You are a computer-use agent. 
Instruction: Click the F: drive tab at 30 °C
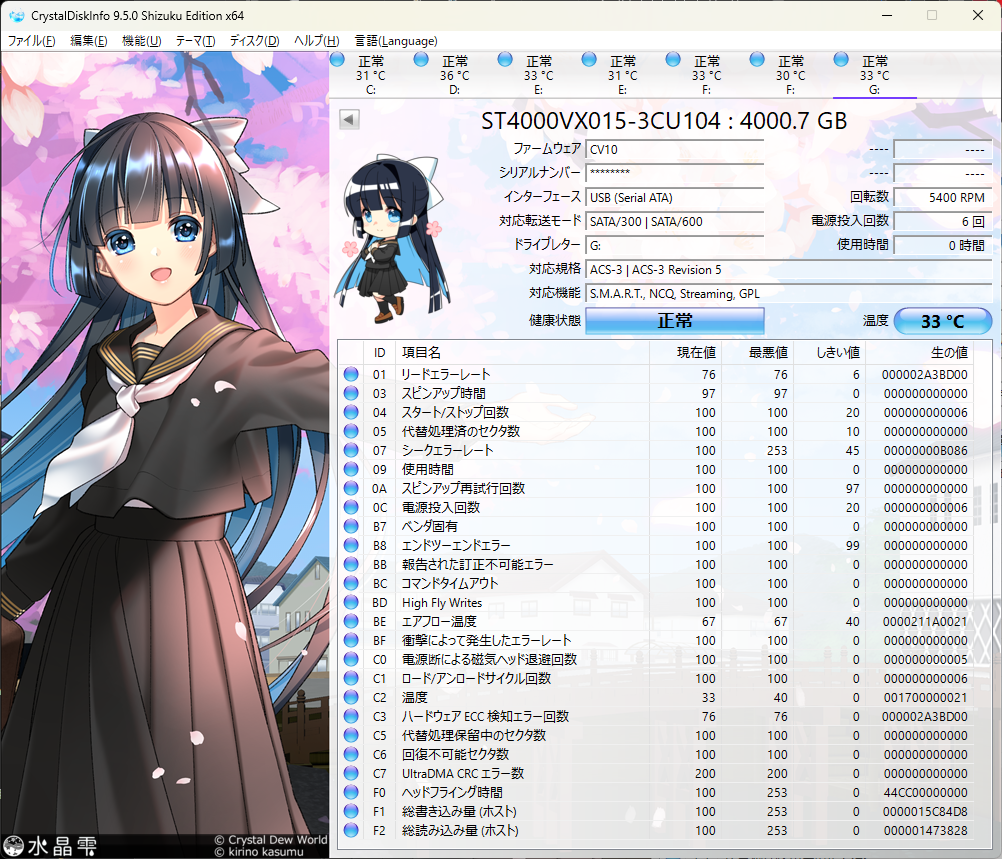coord(790,75)
